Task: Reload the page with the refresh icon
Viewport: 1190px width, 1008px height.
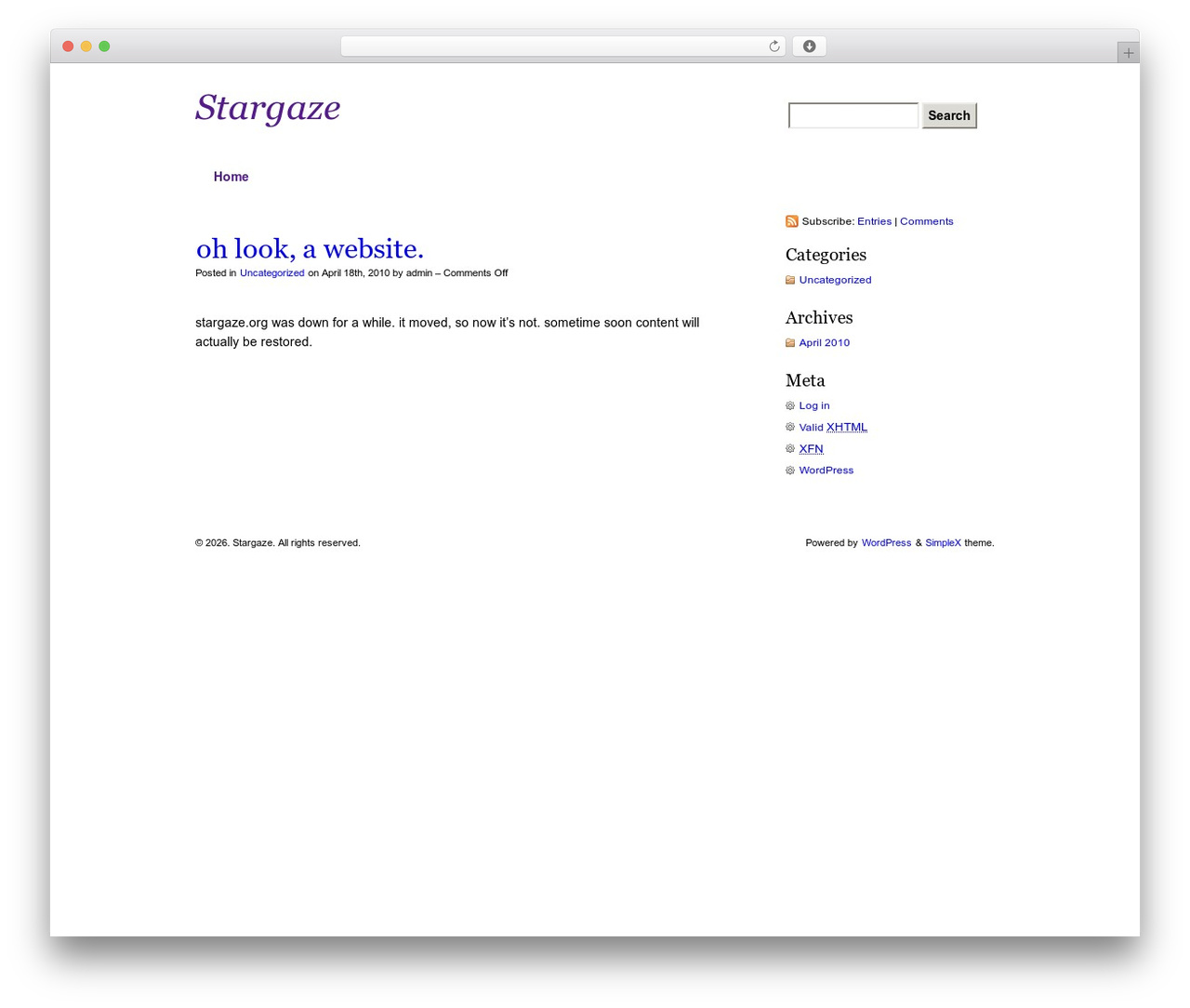Action: tap(774, 46)
